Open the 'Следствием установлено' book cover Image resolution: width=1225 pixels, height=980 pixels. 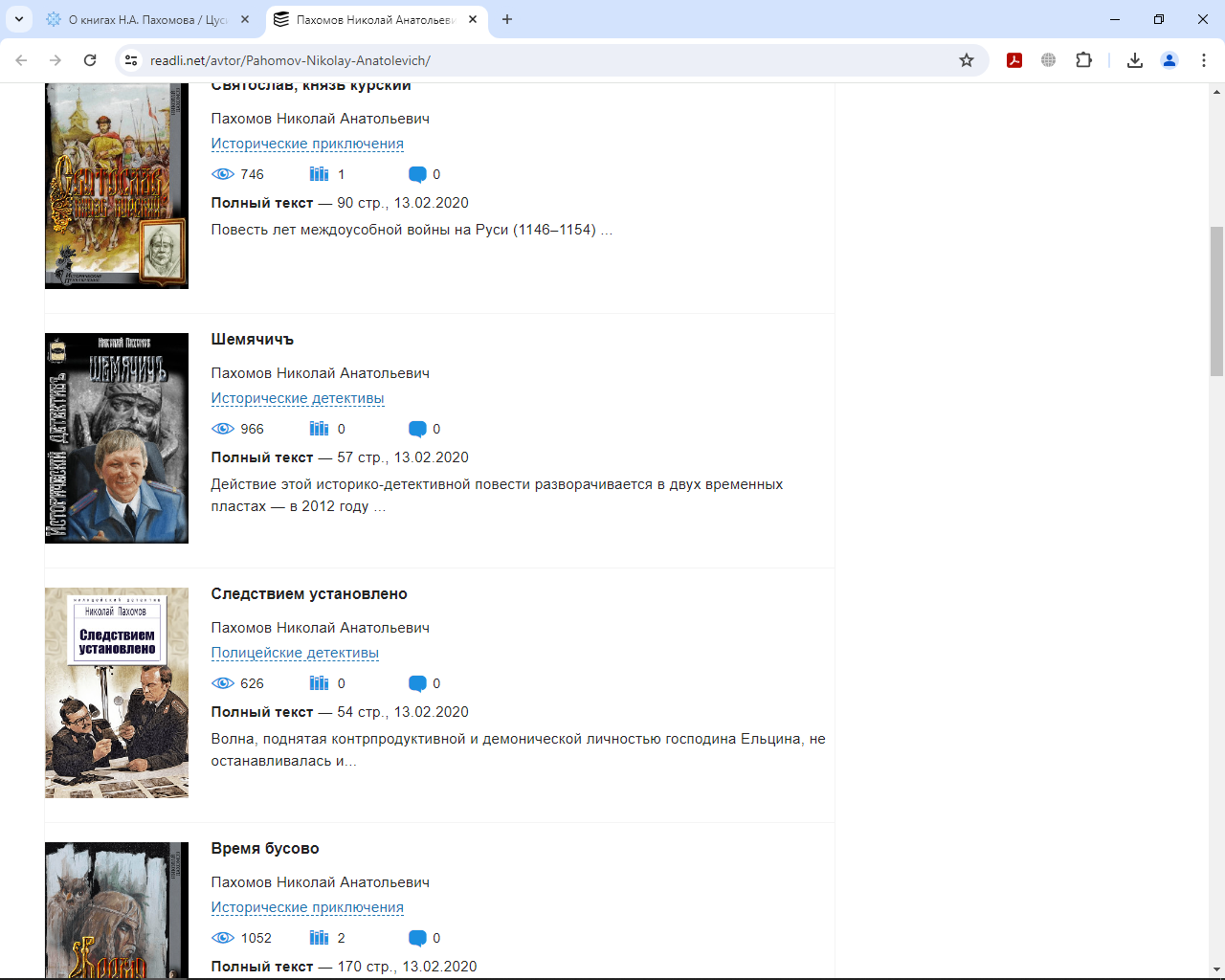117,693
